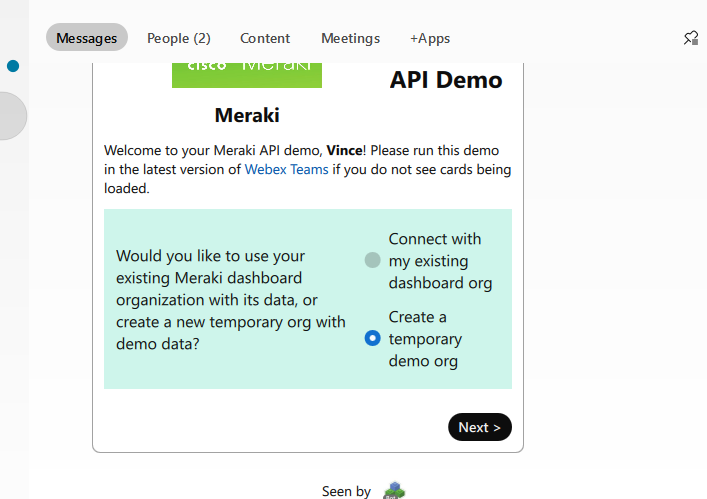Switch to the Messages tab
This screenshot has height=499, width=707.
tap(86, 38)
